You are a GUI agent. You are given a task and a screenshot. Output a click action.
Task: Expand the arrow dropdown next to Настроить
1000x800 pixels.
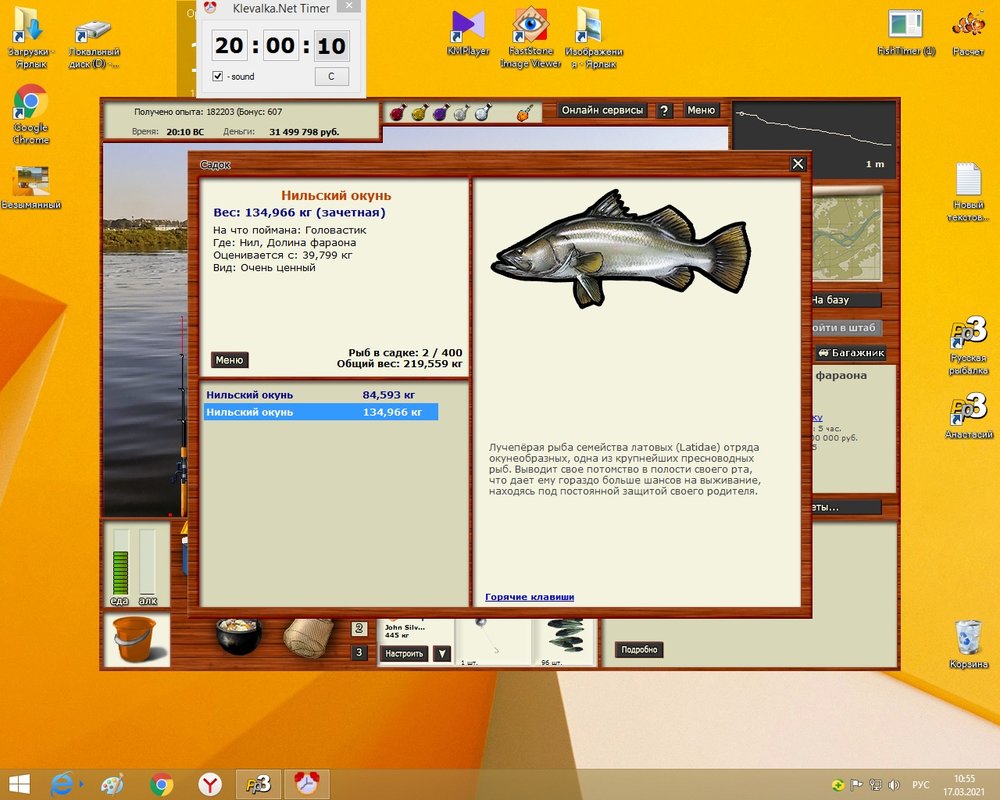442,654
